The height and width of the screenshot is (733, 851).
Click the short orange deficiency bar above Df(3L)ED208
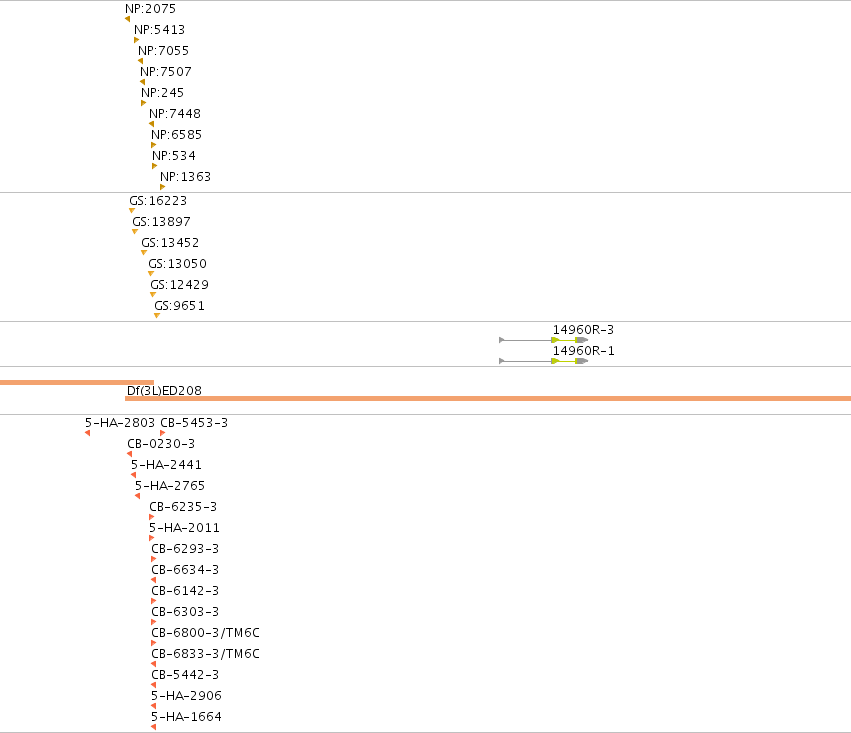(x=77, y=383)
